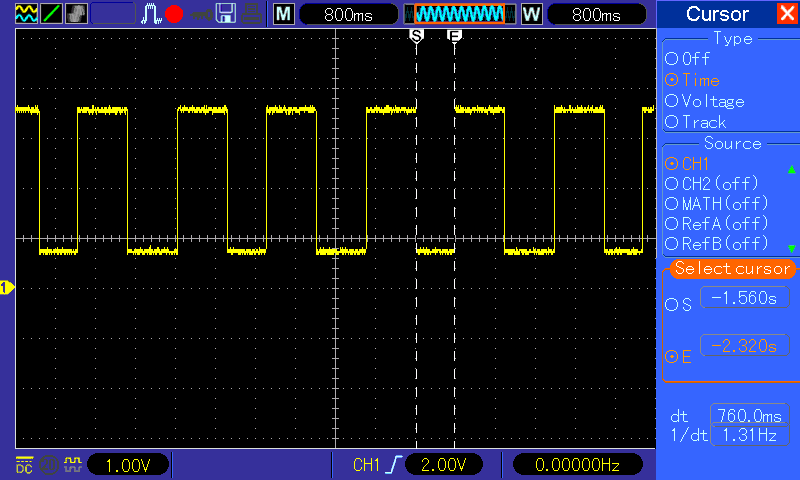Open the 1.00V channel scale field
Screen dimensions: 800x480
point(128,465)
